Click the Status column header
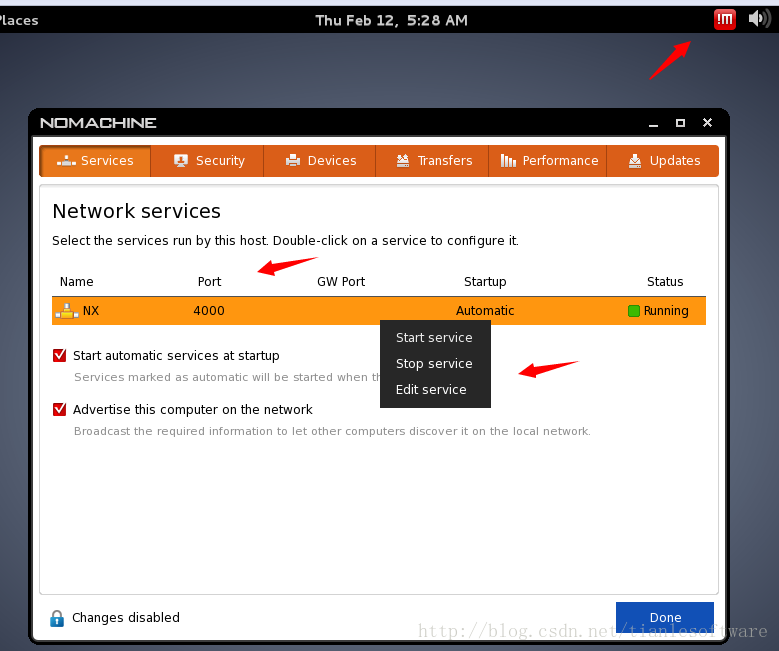 pos(665,282)
